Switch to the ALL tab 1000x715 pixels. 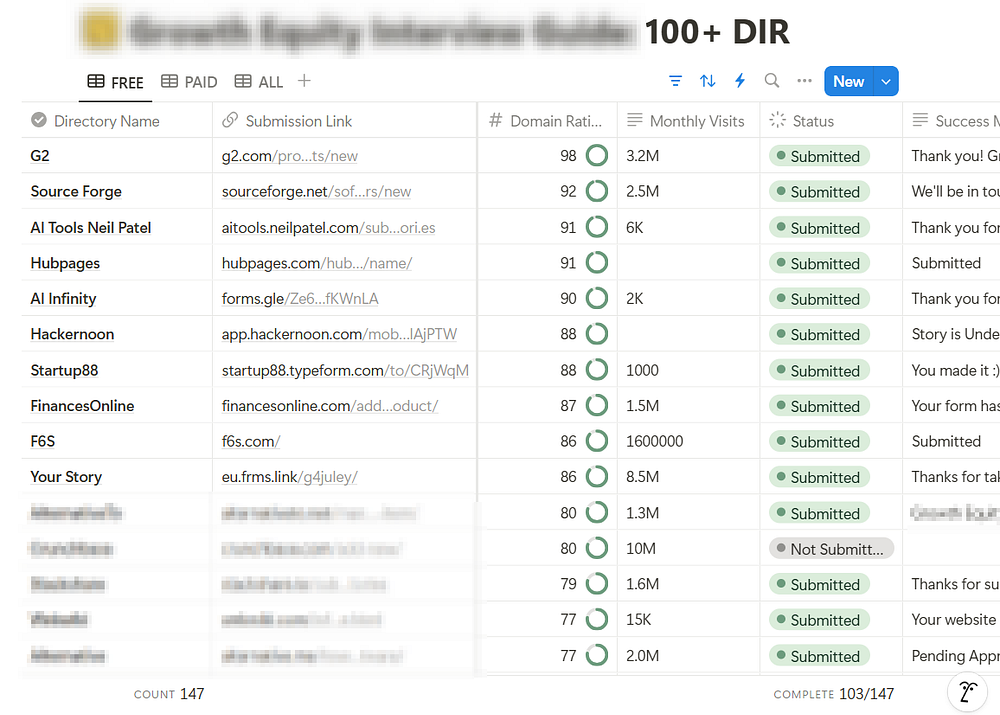259,82
